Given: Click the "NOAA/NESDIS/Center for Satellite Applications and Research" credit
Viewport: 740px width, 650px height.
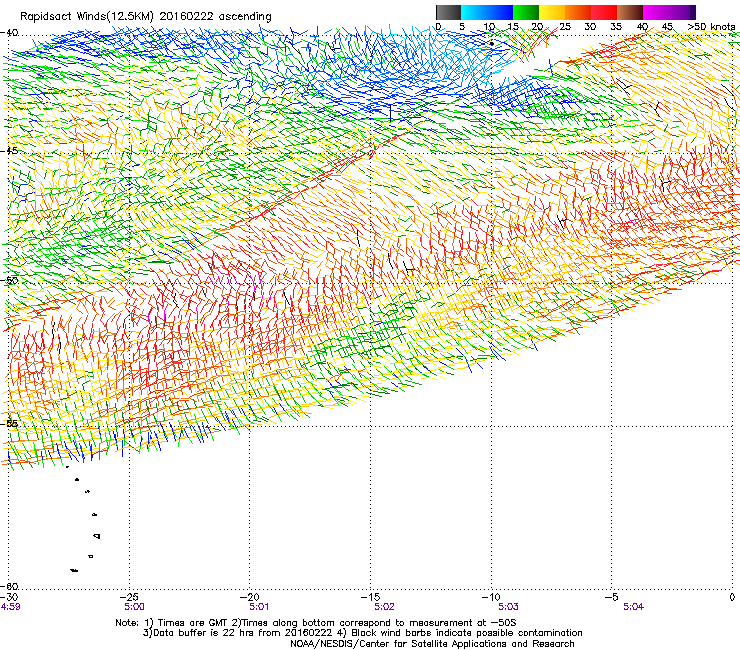Looking at the screenshot, I should click(x=432, y=644).
